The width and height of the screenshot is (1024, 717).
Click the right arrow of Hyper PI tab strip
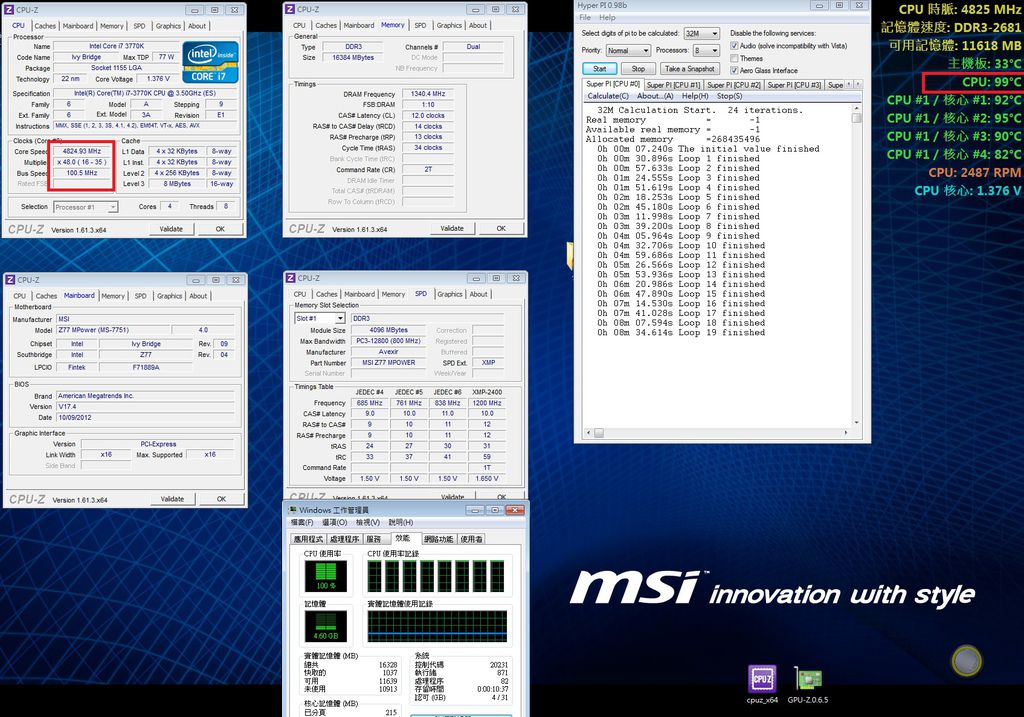pyautogui.click(x=857, y=84)
